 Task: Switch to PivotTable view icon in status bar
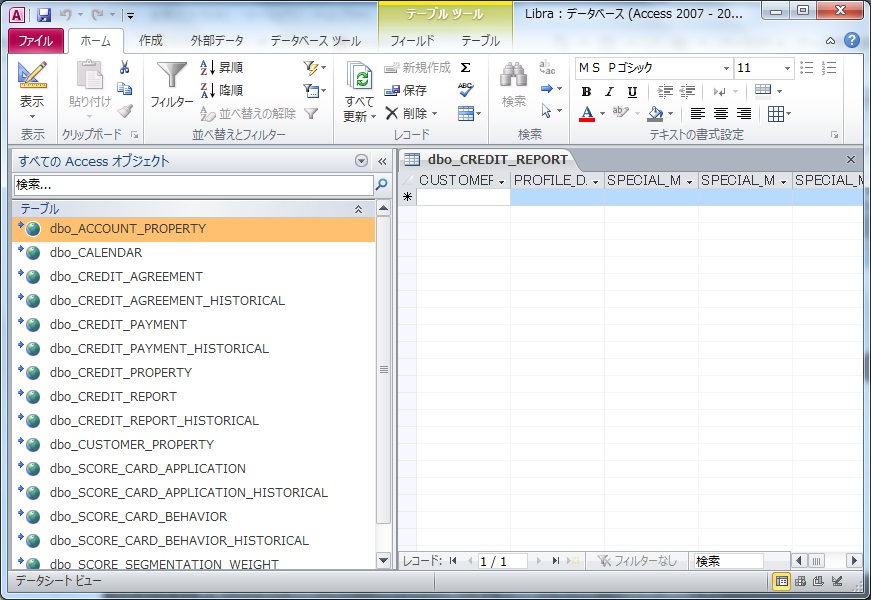pyautogui.click(x=800, y=581)
